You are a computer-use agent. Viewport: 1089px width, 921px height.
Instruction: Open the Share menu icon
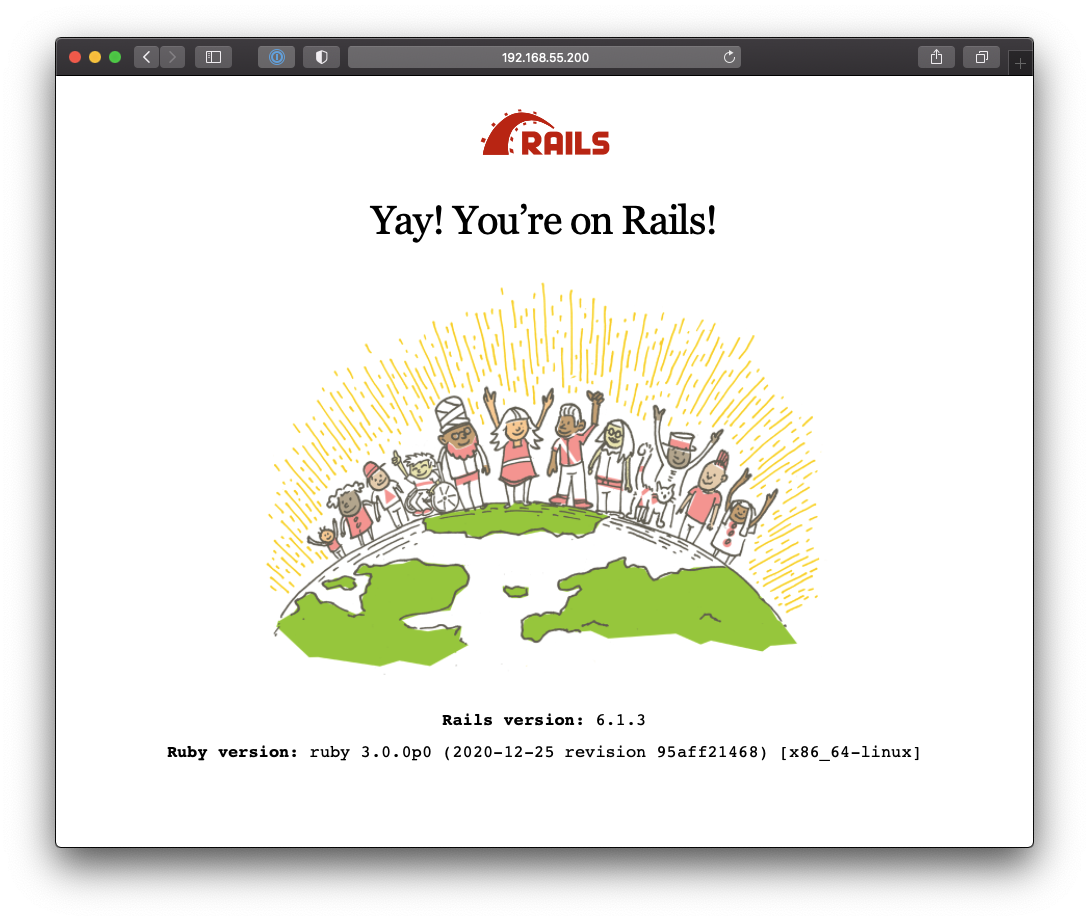click(936, 57)
